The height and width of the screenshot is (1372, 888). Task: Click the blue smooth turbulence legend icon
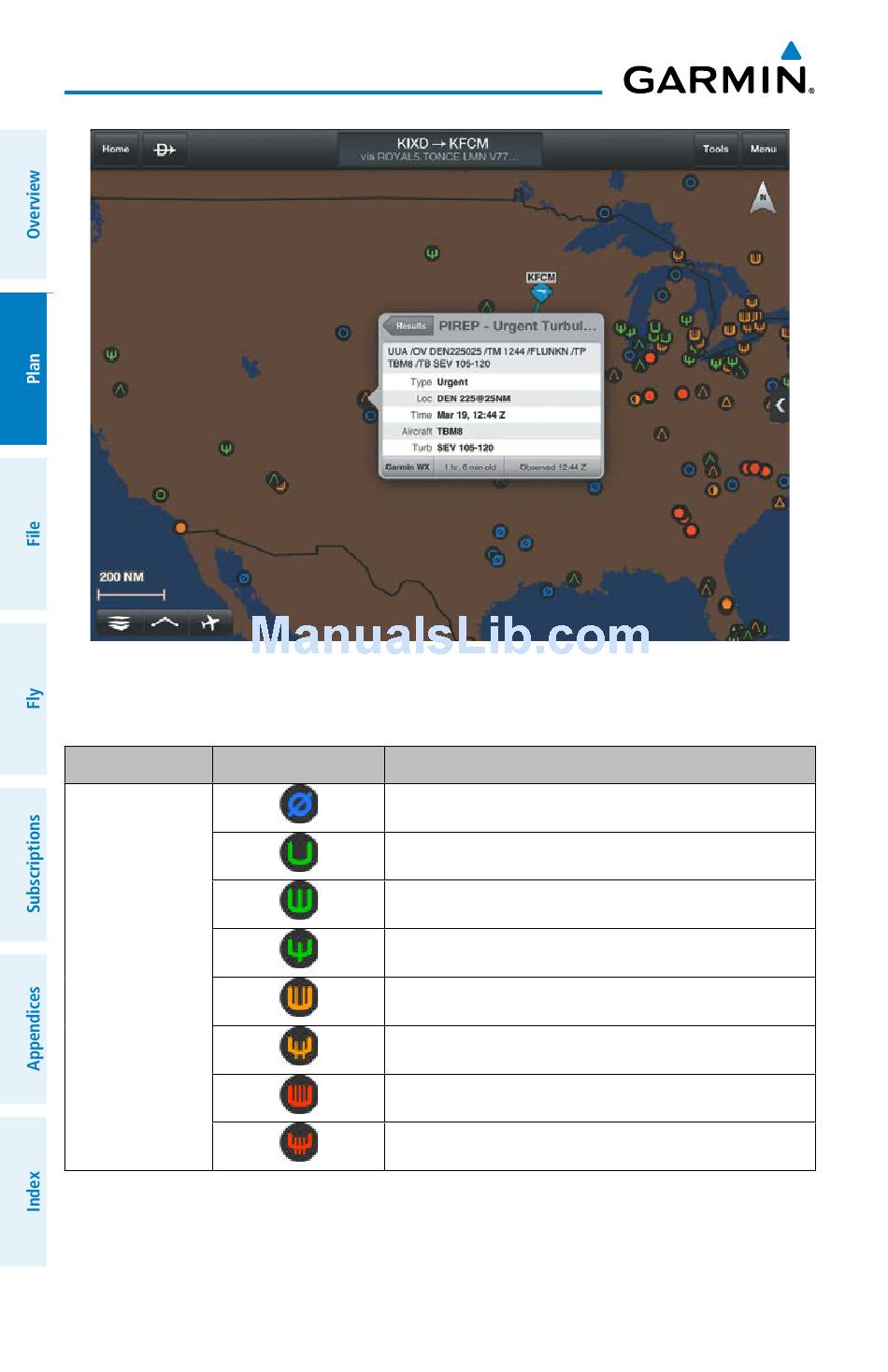pyautogui.click(x=299, y=805)
